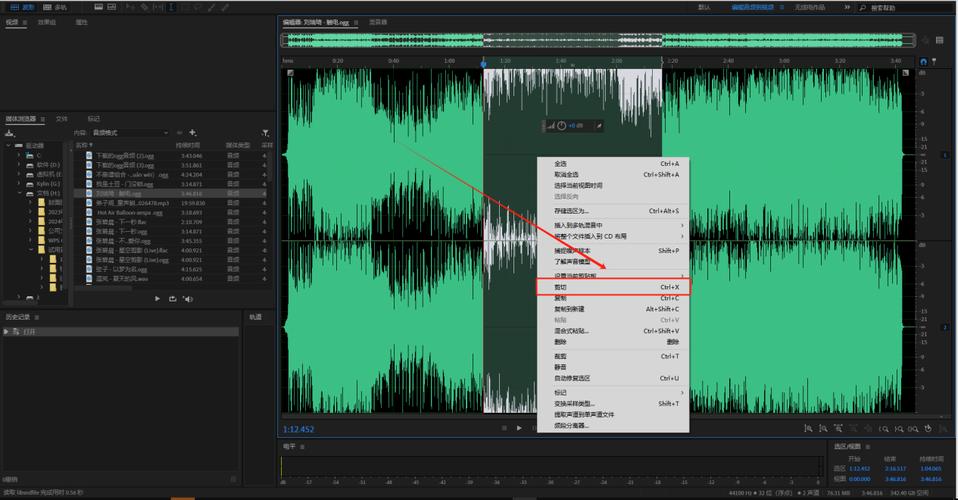Open the 内容 audio format dropdown

coord(130,133)
